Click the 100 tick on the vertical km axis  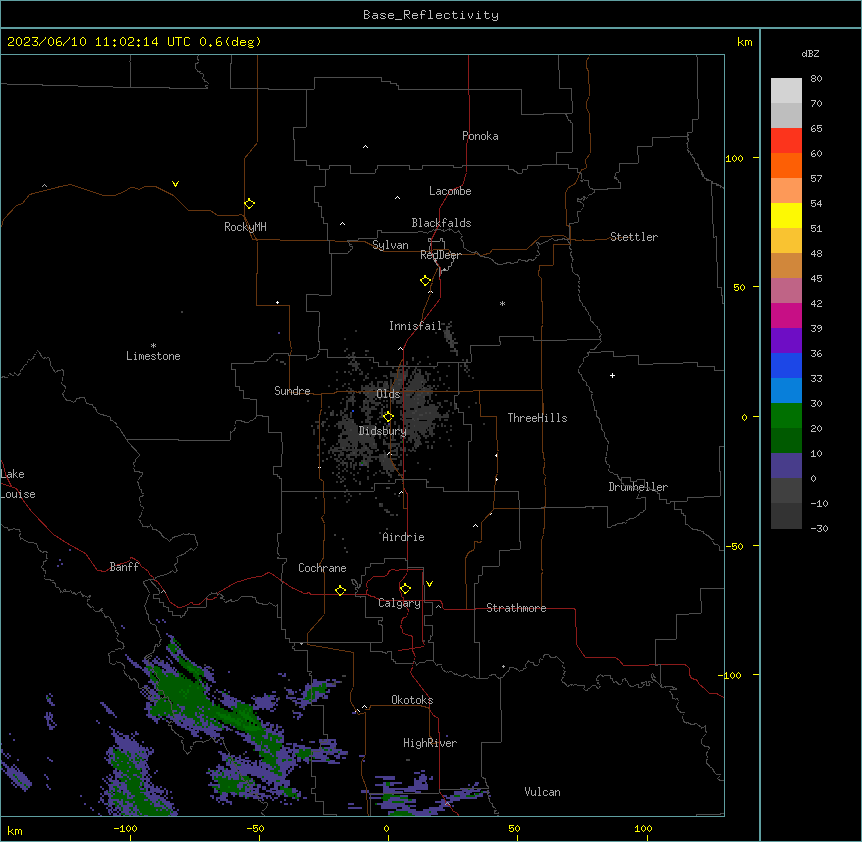734,158
